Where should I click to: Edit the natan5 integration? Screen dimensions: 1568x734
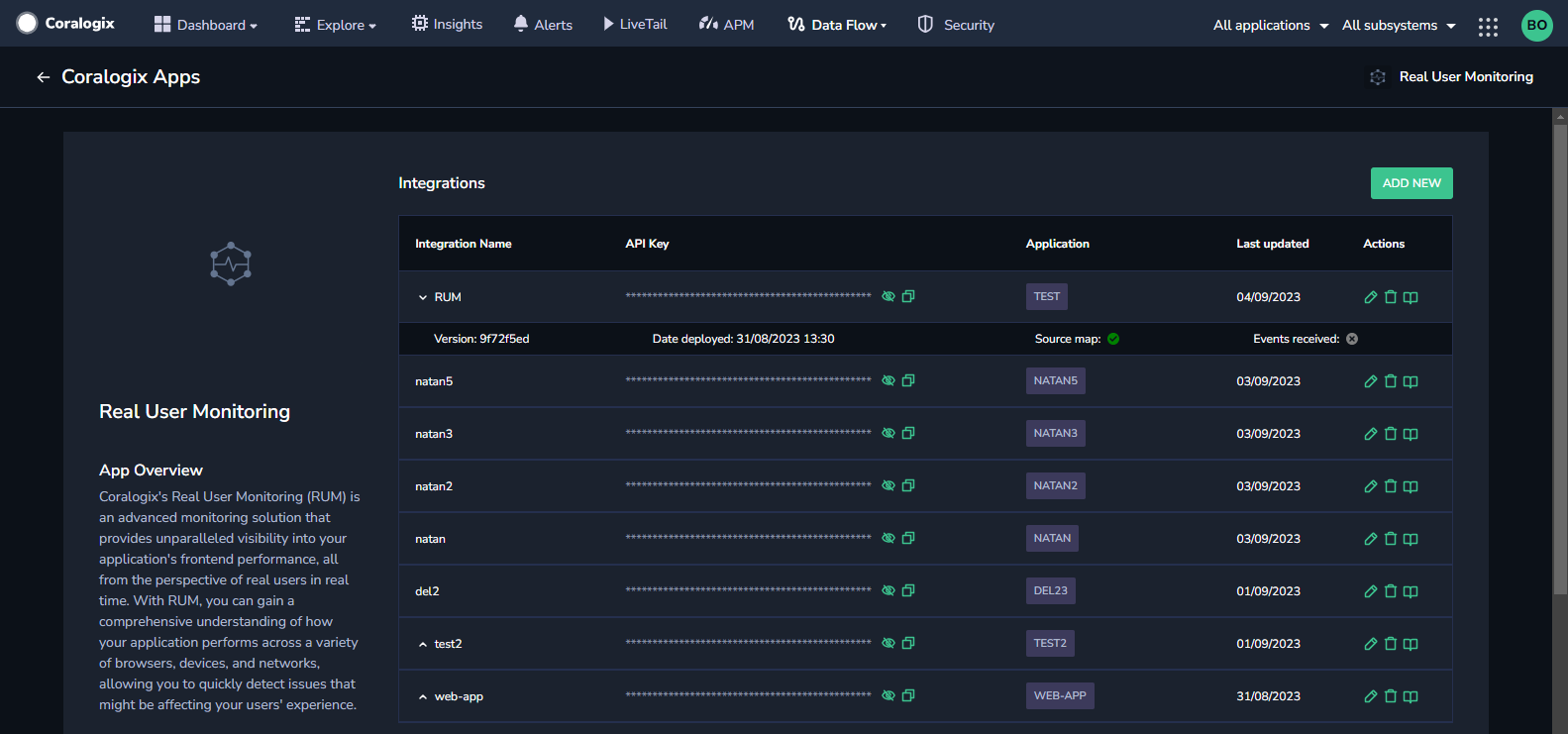coord(1371,381)
